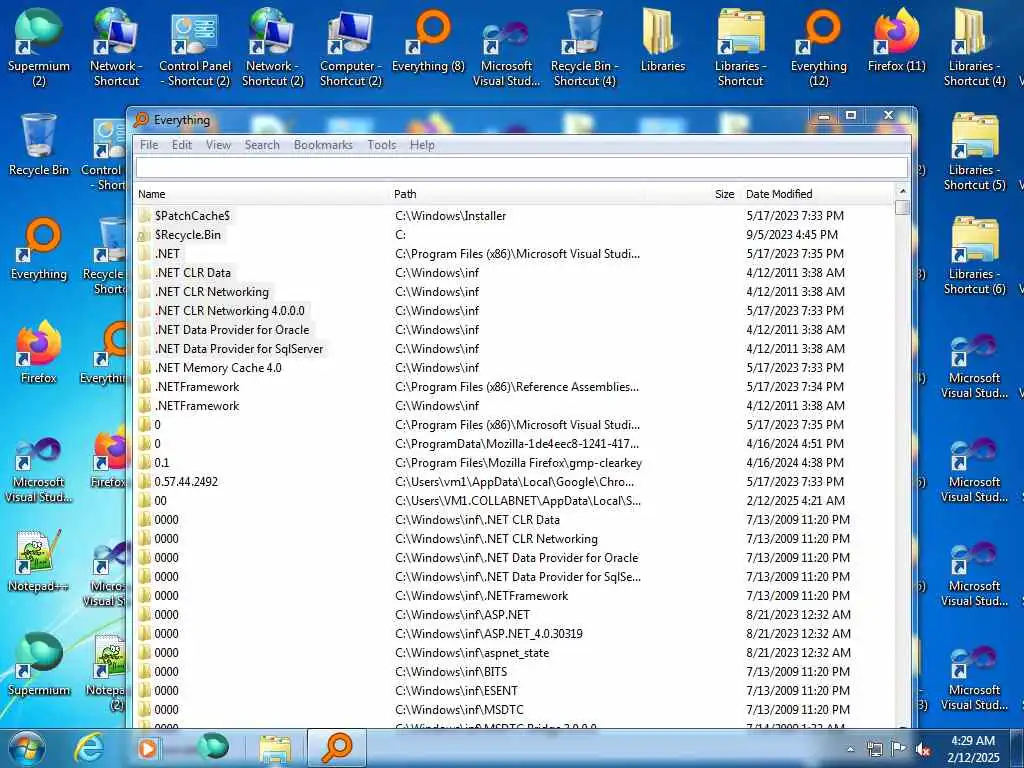1024x768 pixels.
Task: Open the Edit menu in Everything
Action: point(182,145)
